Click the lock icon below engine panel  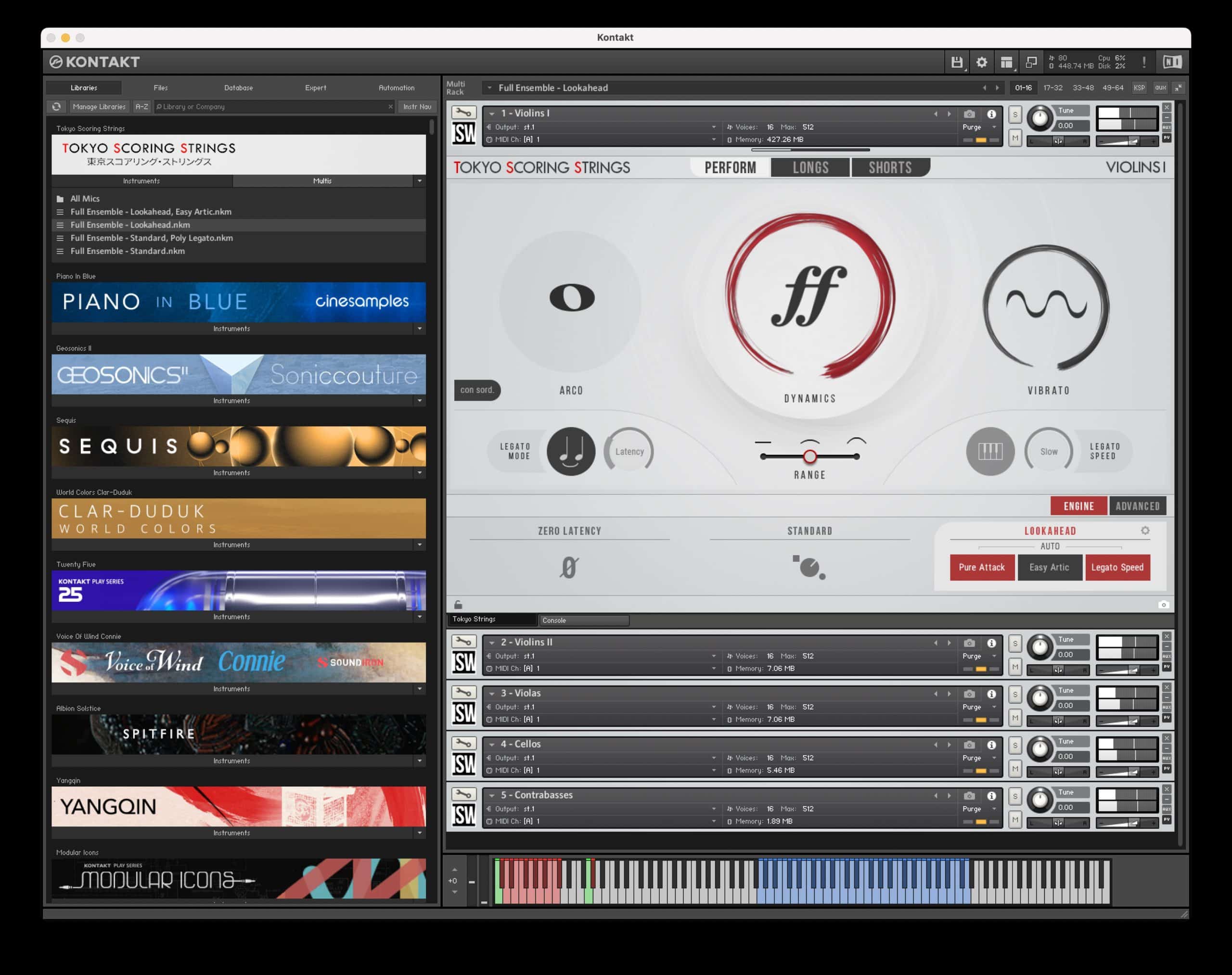coord(458,605)
